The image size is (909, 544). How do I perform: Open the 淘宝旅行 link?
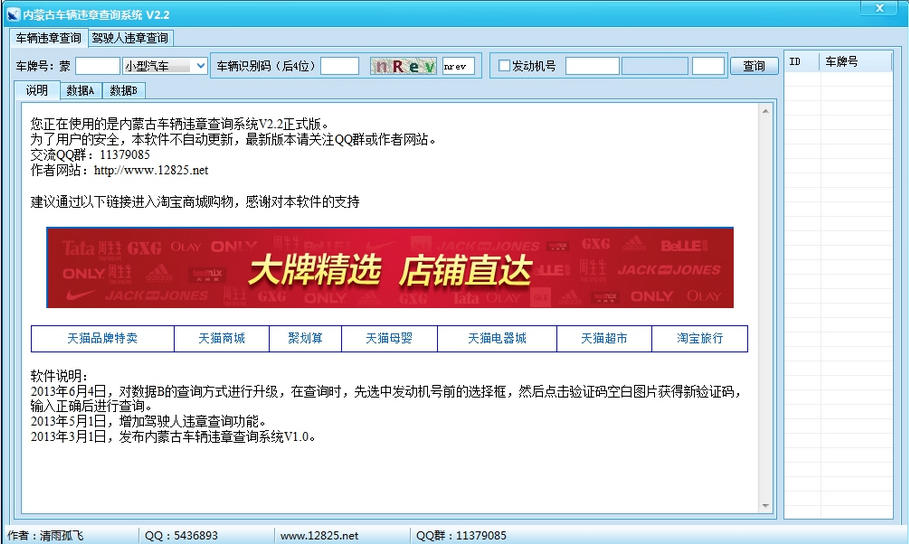coord(700,338)
